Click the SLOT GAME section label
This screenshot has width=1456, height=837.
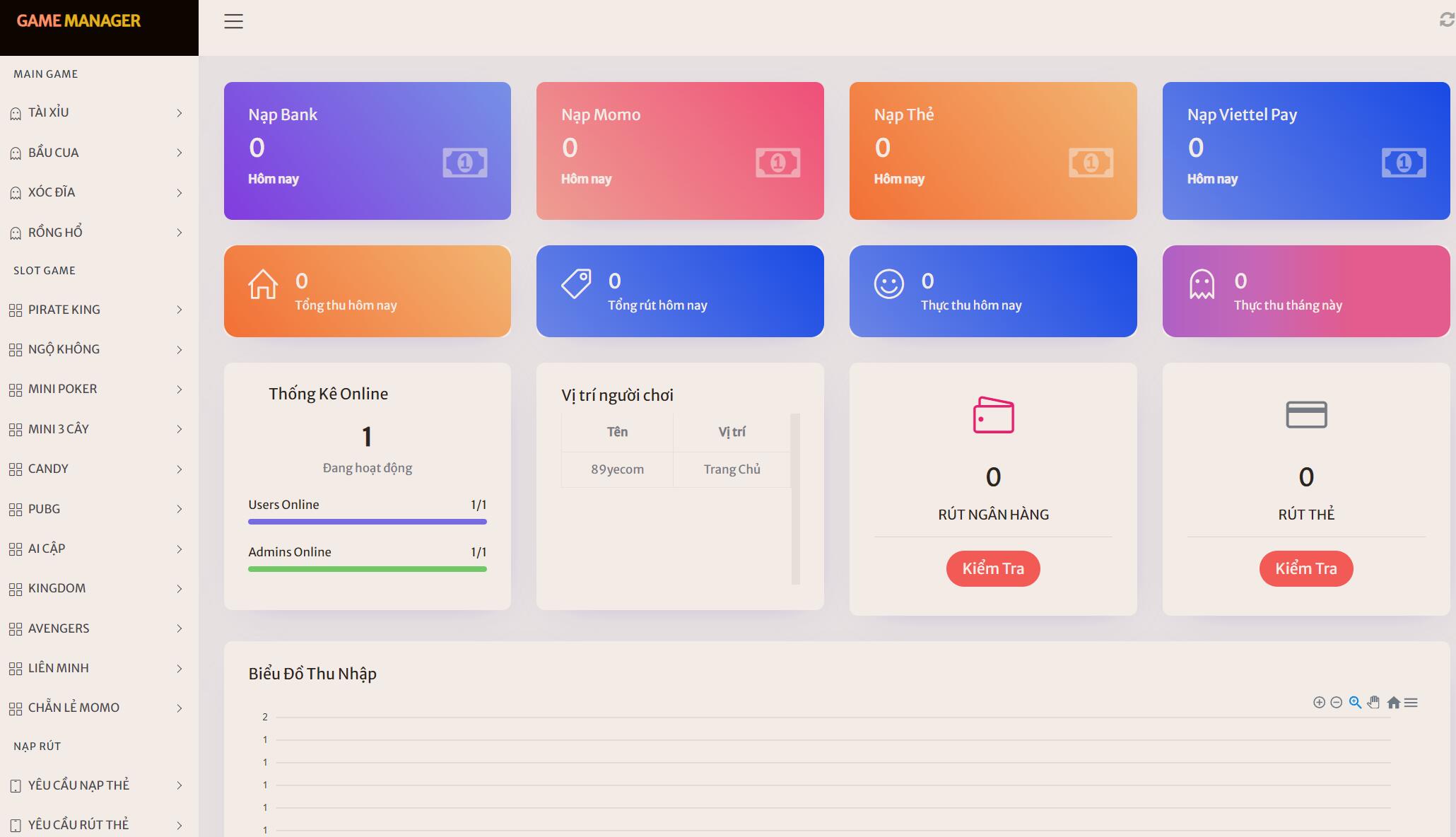[45, 271]
